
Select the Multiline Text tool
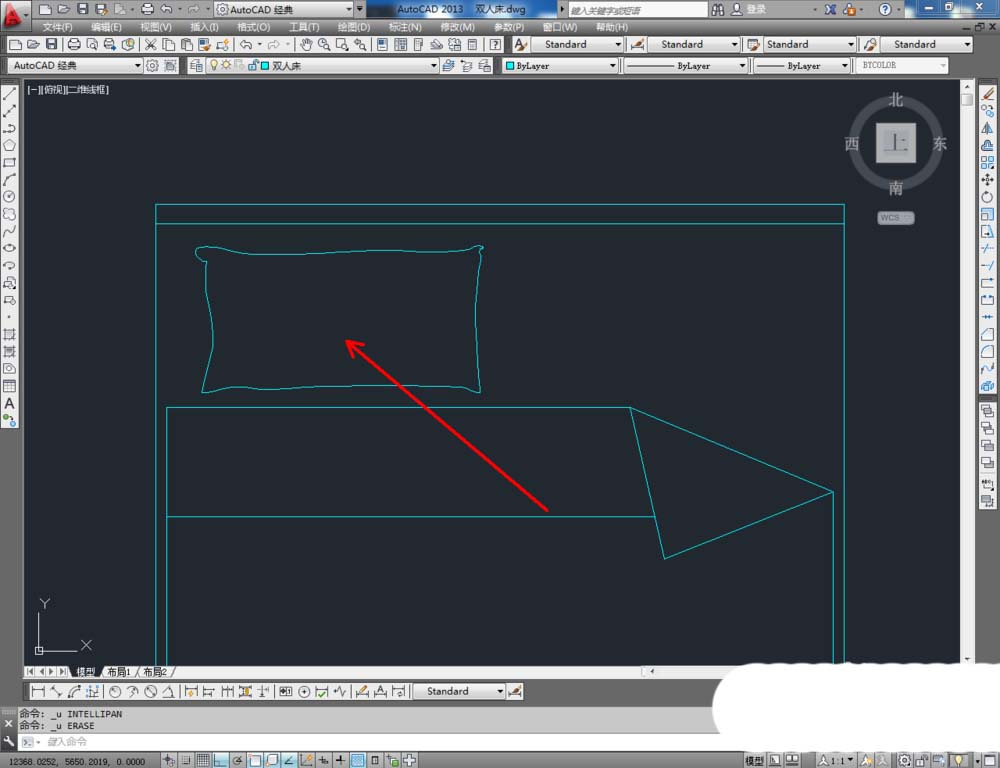coord(10,403)
